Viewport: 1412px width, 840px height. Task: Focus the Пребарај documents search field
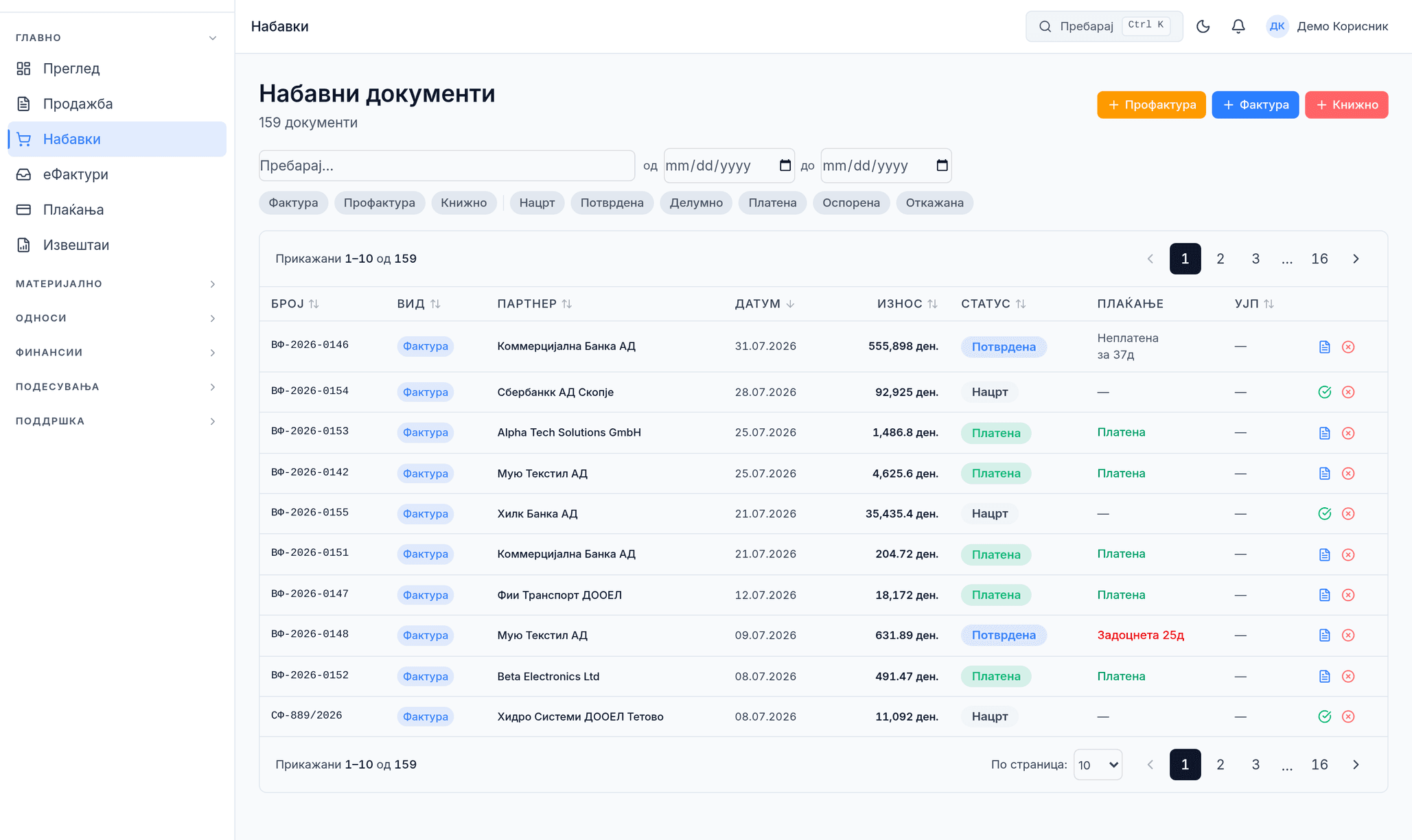447,165
